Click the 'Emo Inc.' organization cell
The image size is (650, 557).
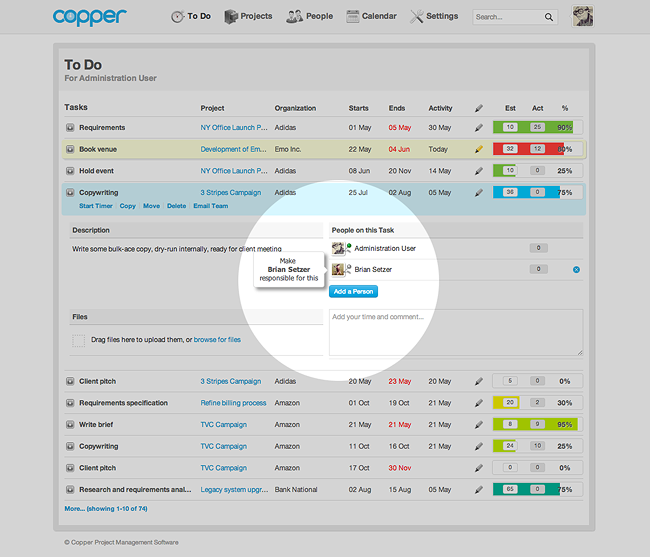click(x=288, y=149)
